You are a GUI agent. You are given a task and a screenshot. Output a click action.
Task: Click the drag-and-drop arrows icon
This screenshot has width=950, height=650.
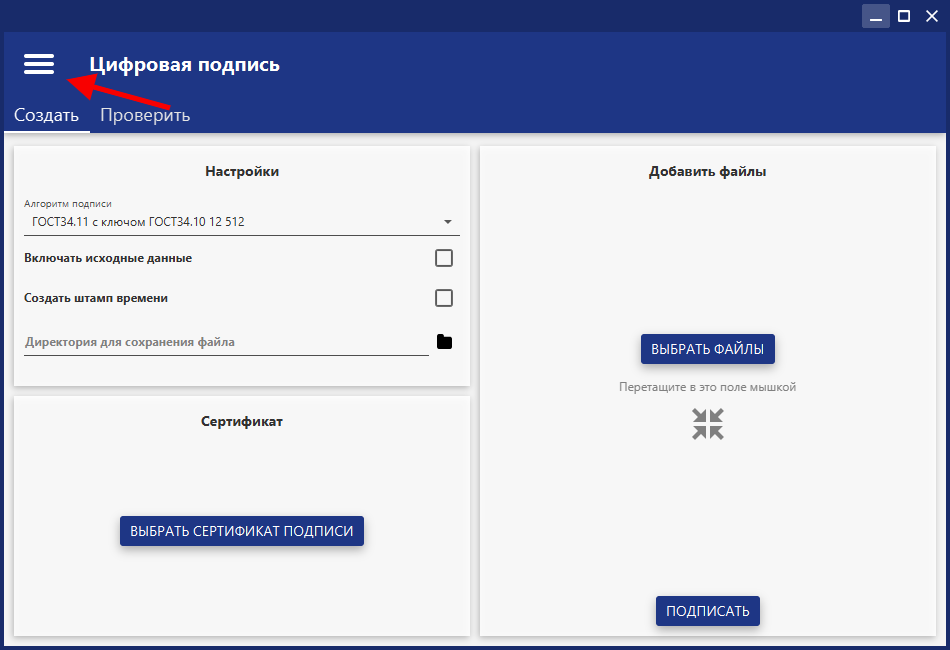tap(708, 424)
